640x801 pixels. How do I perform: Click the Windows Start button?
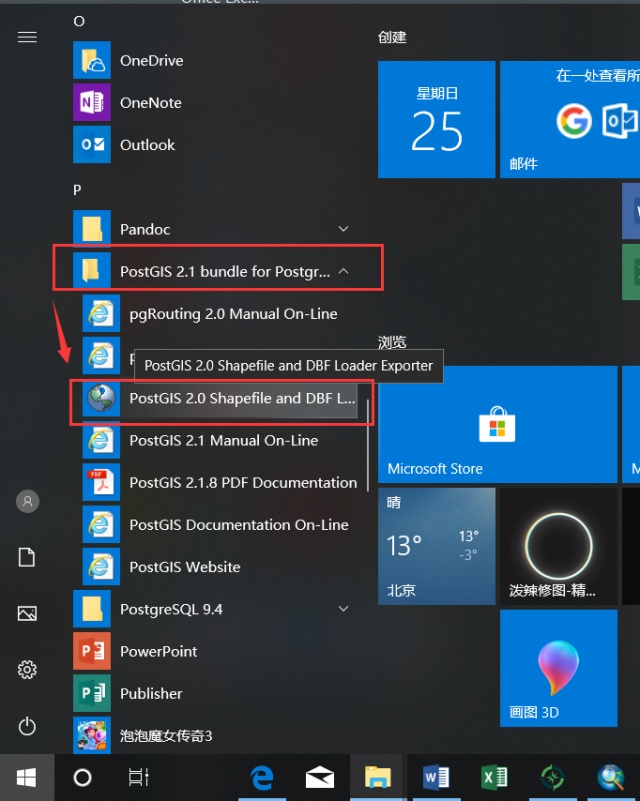point(27,778)
